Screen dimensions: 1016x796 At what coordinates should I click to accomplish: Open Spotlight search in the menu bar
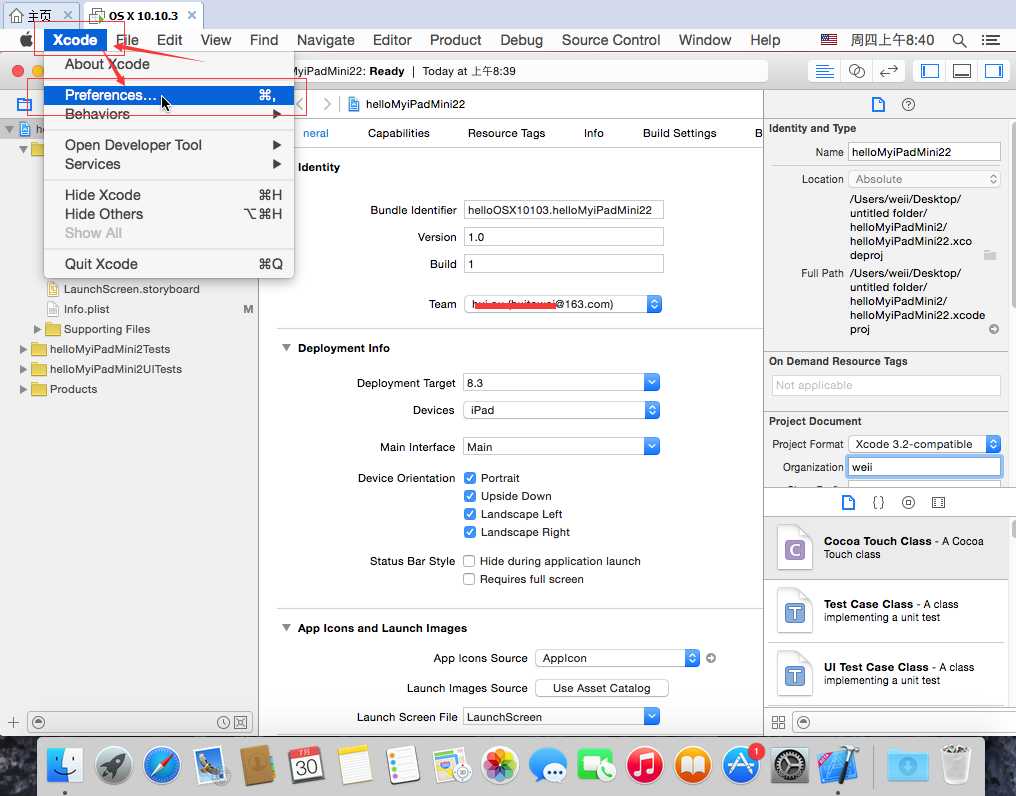click(959, 40)
